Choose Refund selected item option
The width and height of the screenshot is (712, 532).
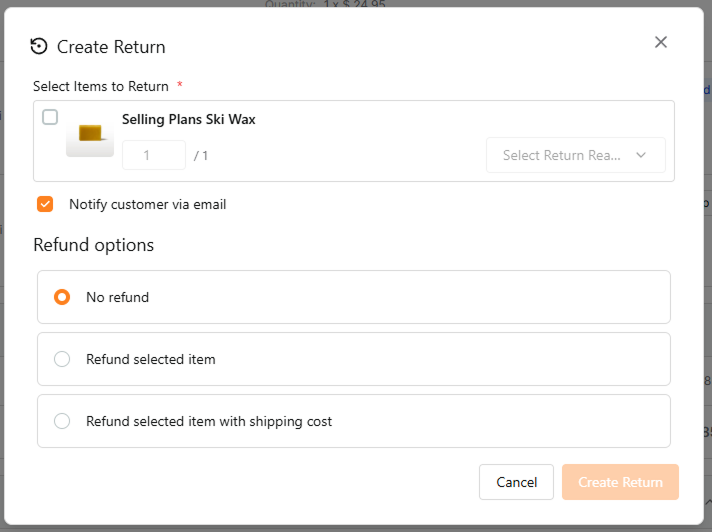tap(354, 360)
